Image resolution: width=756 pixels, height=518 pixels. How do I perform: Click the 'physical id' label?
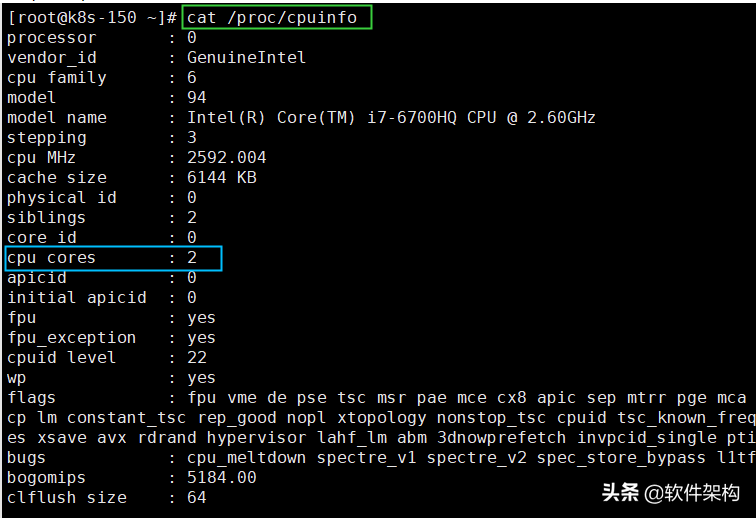(x=62, y=198)
